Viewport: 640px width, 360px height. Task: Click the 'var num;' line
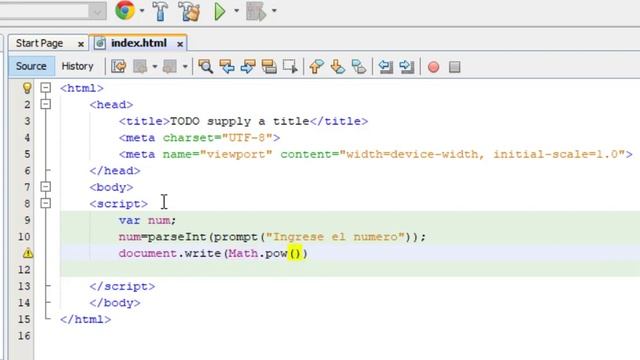pyautogui.click(x=147, y=220)
